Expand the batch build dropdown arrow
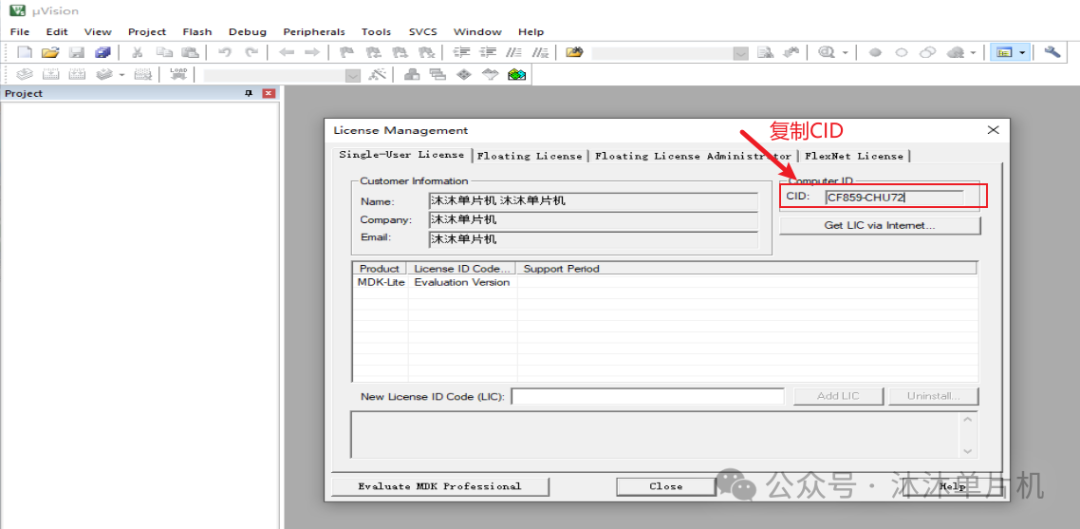 tap(122, 75)
